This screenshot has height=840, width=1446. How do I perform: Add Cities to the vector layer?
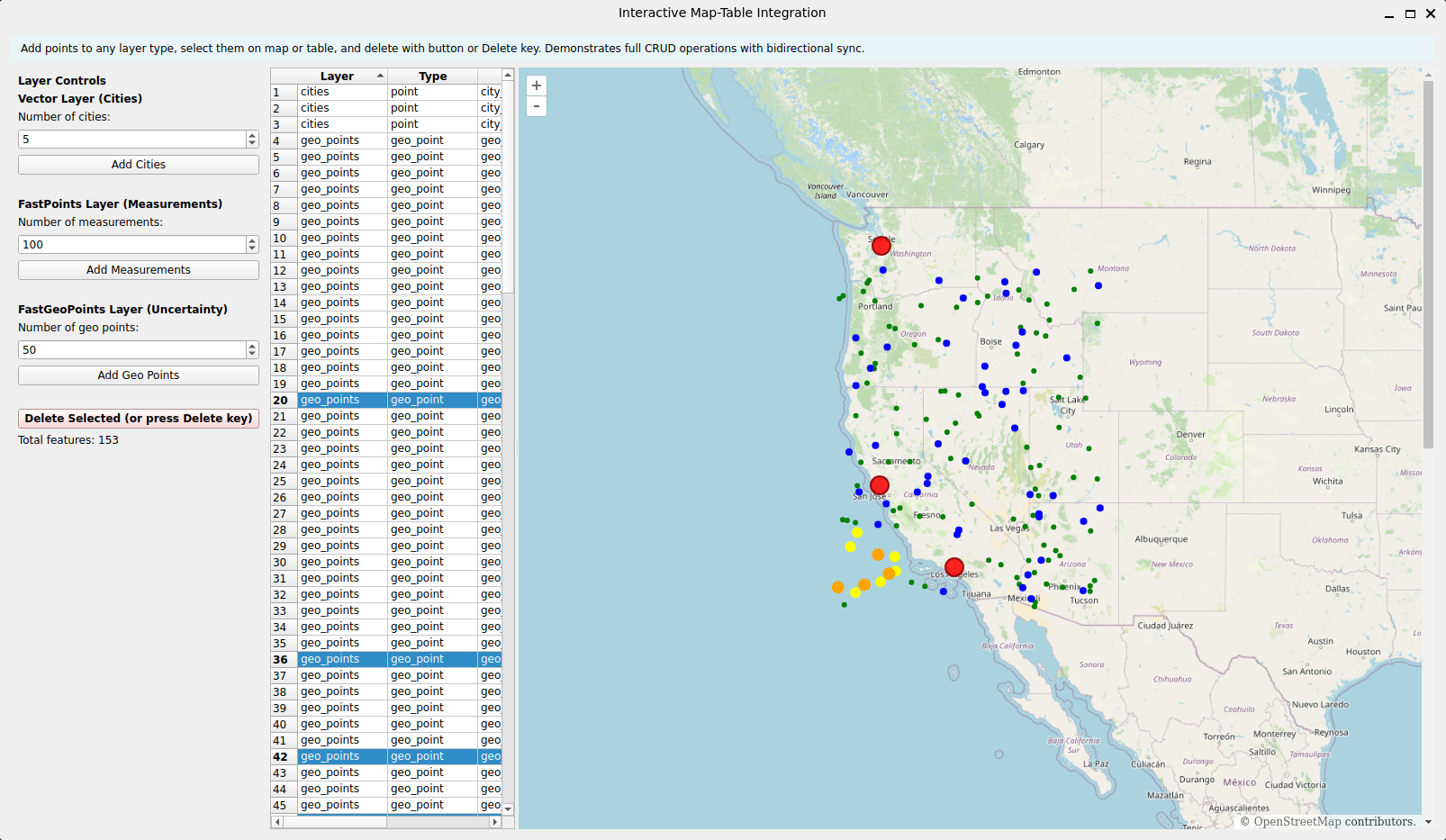[139, 165]
